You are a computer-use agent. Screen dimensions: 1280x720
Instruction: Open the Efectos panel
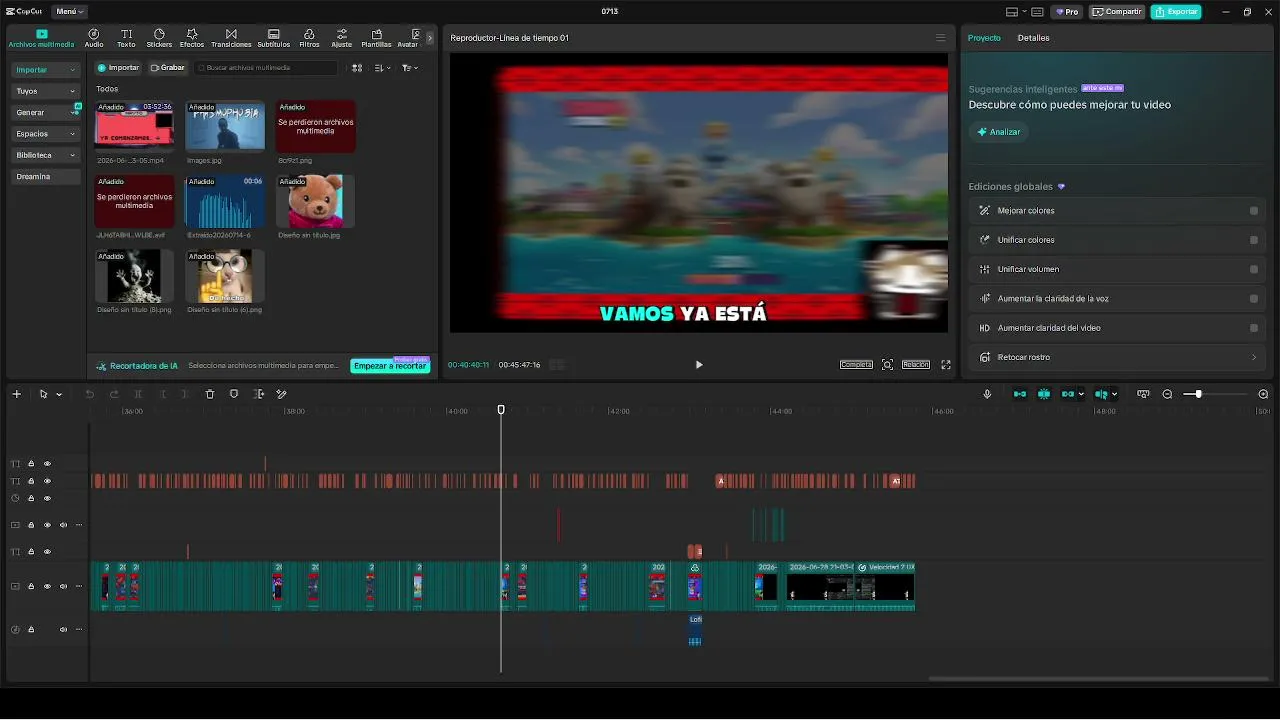pos(192,38)
